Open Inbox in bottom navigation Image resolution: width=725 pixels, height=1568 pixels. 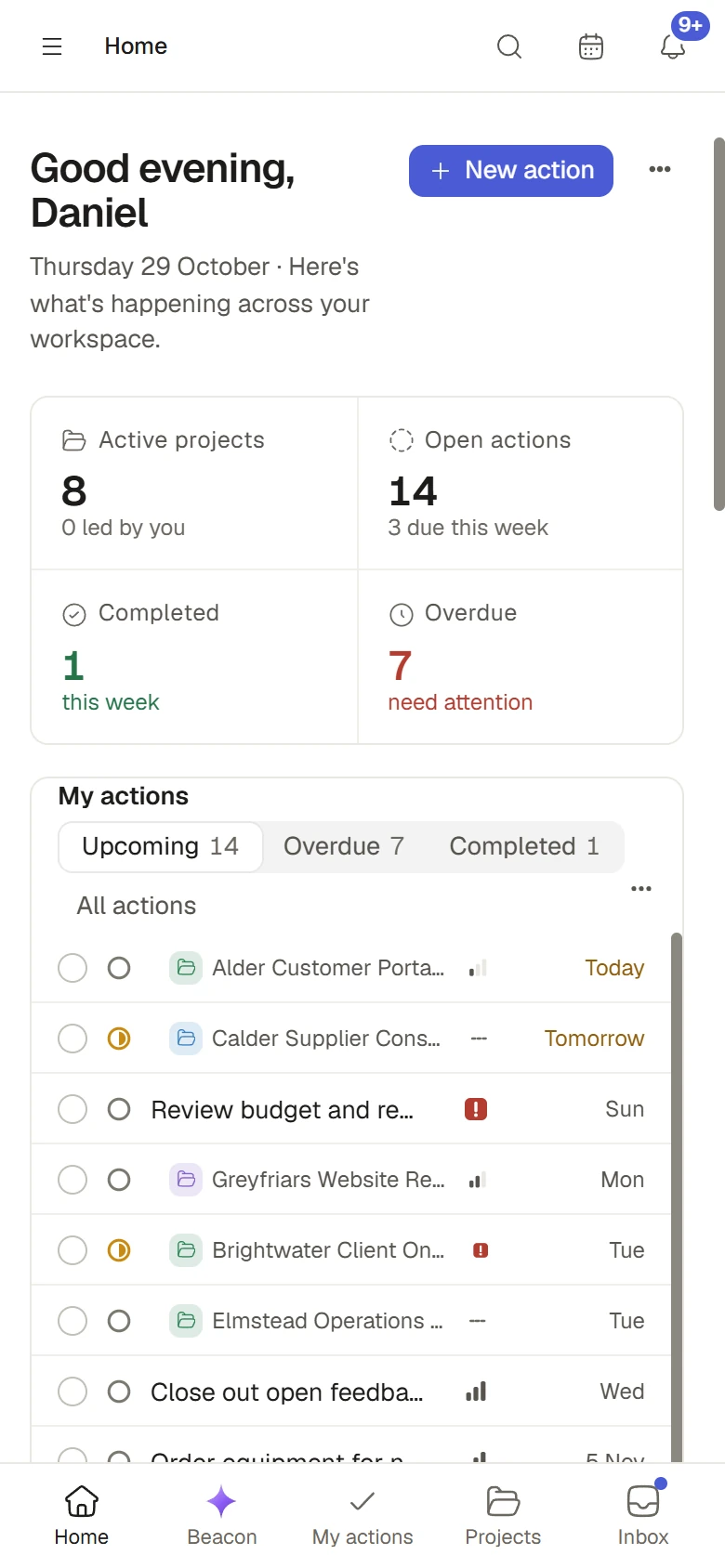coord(643,1516)
